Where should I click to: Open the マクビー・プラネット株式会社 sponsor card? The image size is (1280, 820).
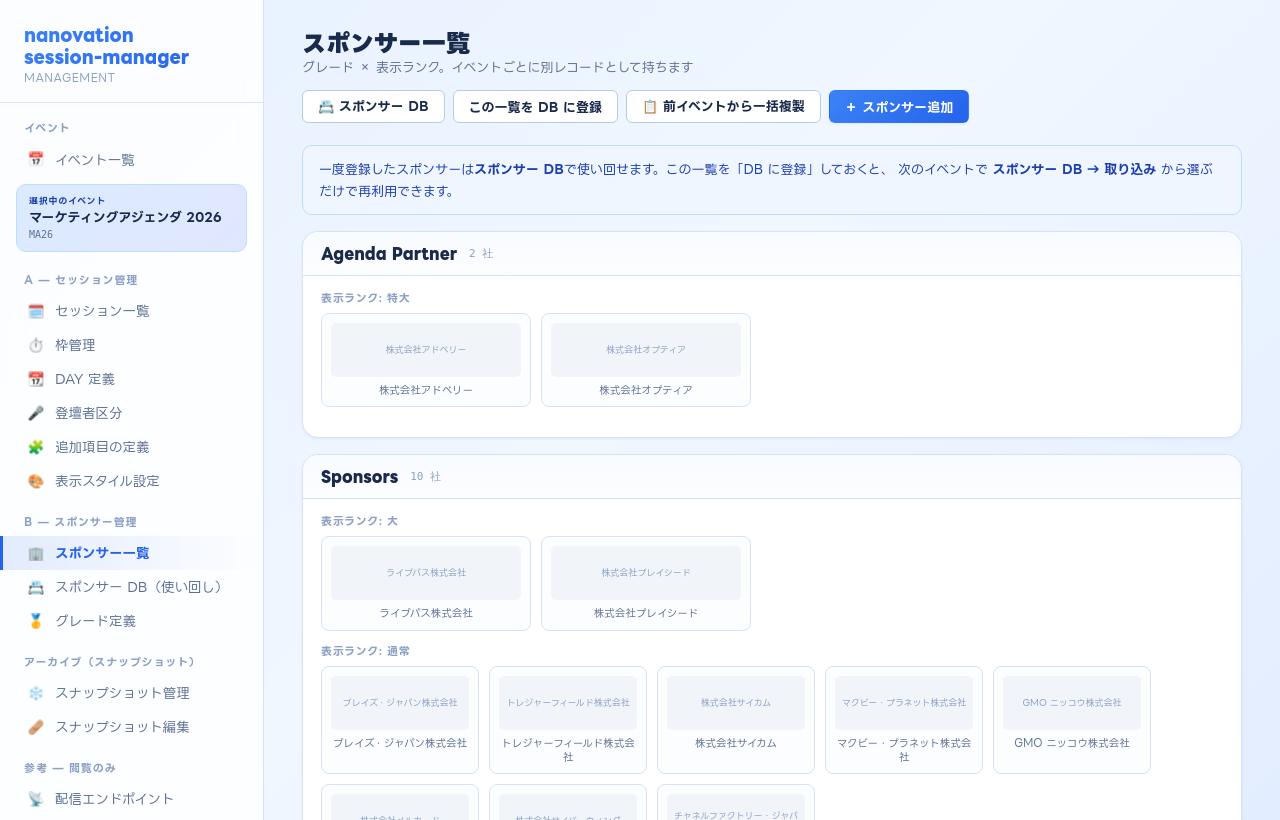point(904,720)
